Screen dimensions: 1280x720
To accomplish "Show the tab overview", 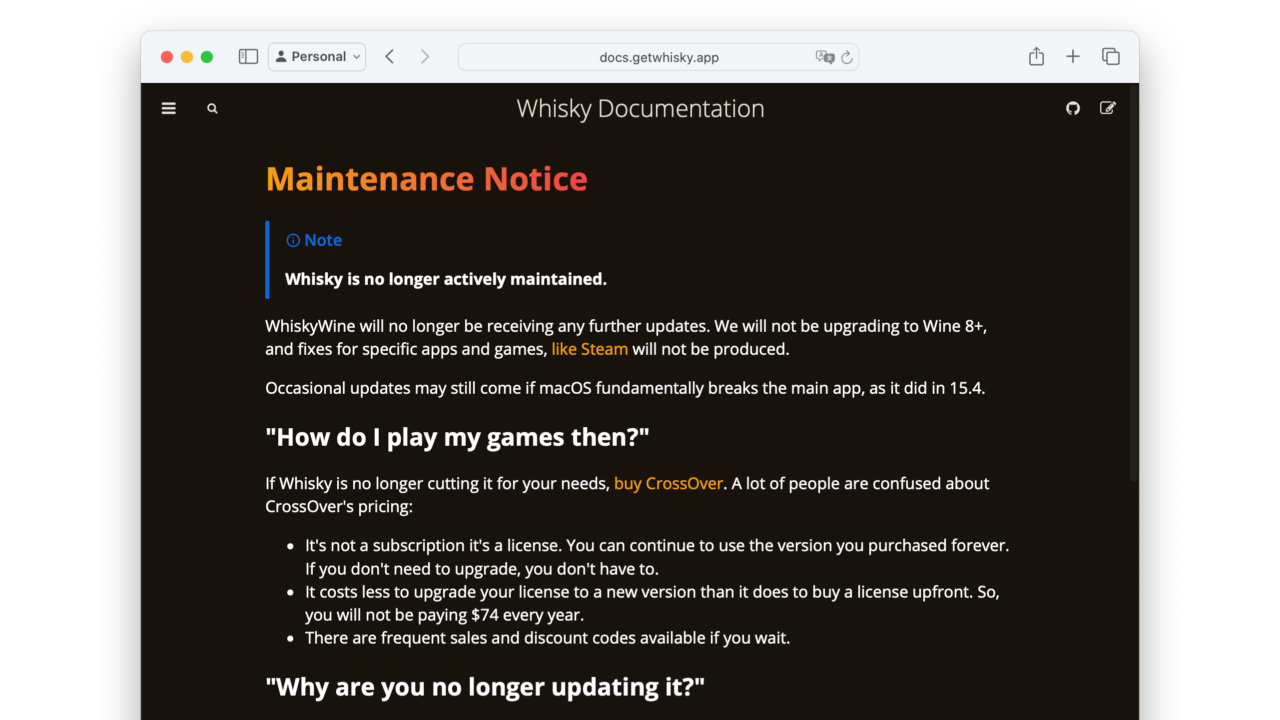I will pyautogui.click(x=1110, y=57).
